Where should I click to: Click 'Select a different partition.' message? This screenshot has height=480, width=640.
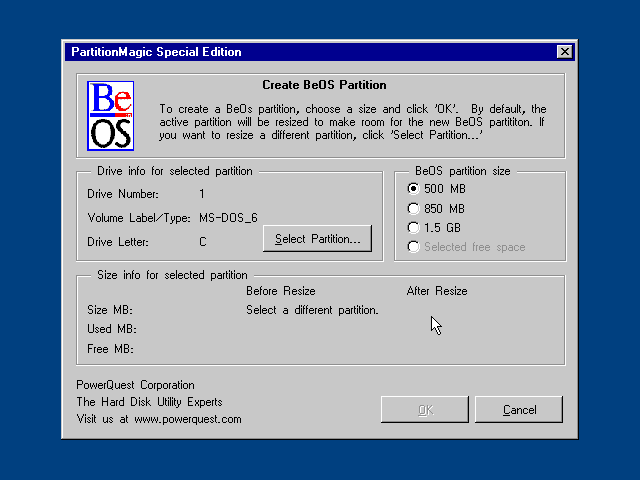click(312, 310)
